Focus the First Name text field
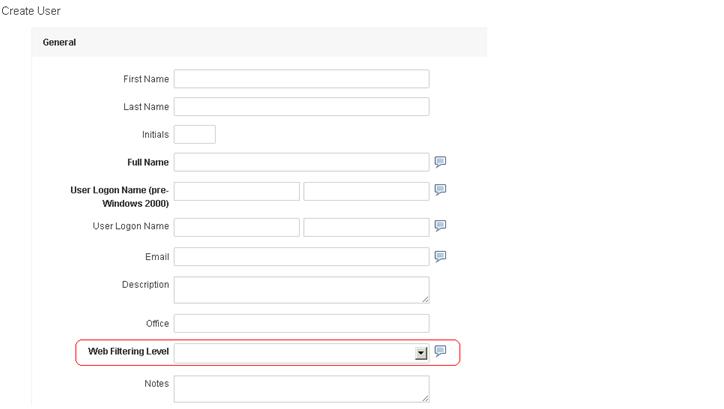Viewport: 724px width, 409px height. (x=302, y=79)
